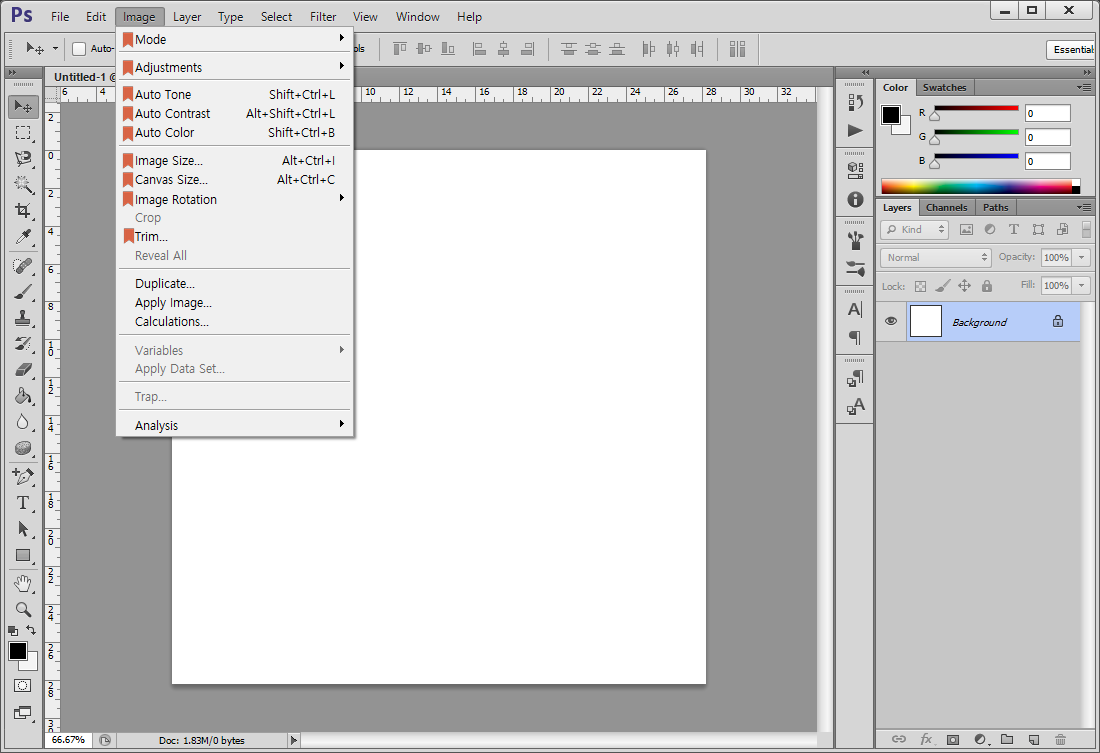The image size is (1100, 753).
Task: Select the Sponge tool
Action: [x=23, y=448]
